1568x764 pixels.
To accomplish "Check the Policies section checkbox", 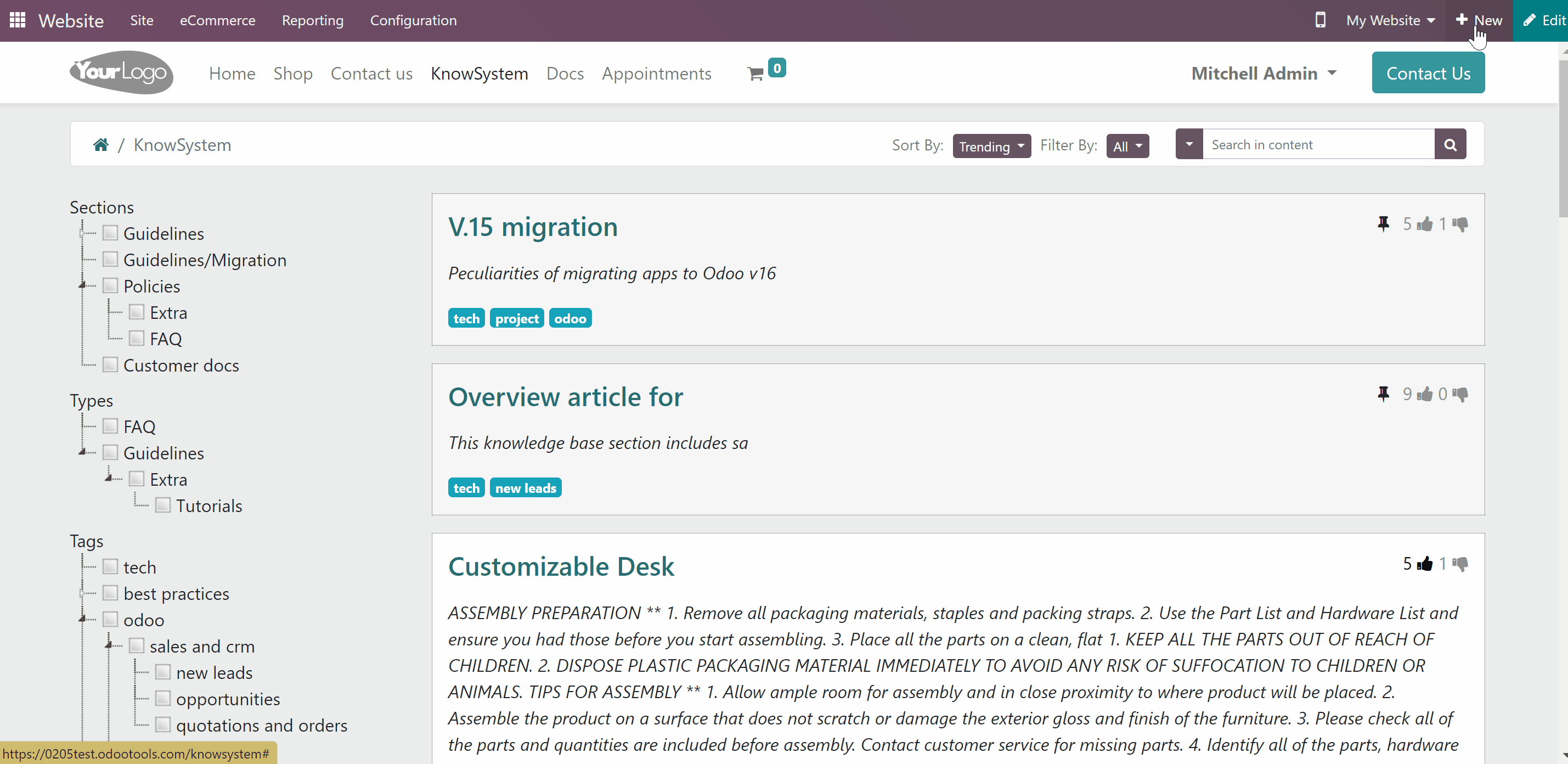I will pos(110,285).
